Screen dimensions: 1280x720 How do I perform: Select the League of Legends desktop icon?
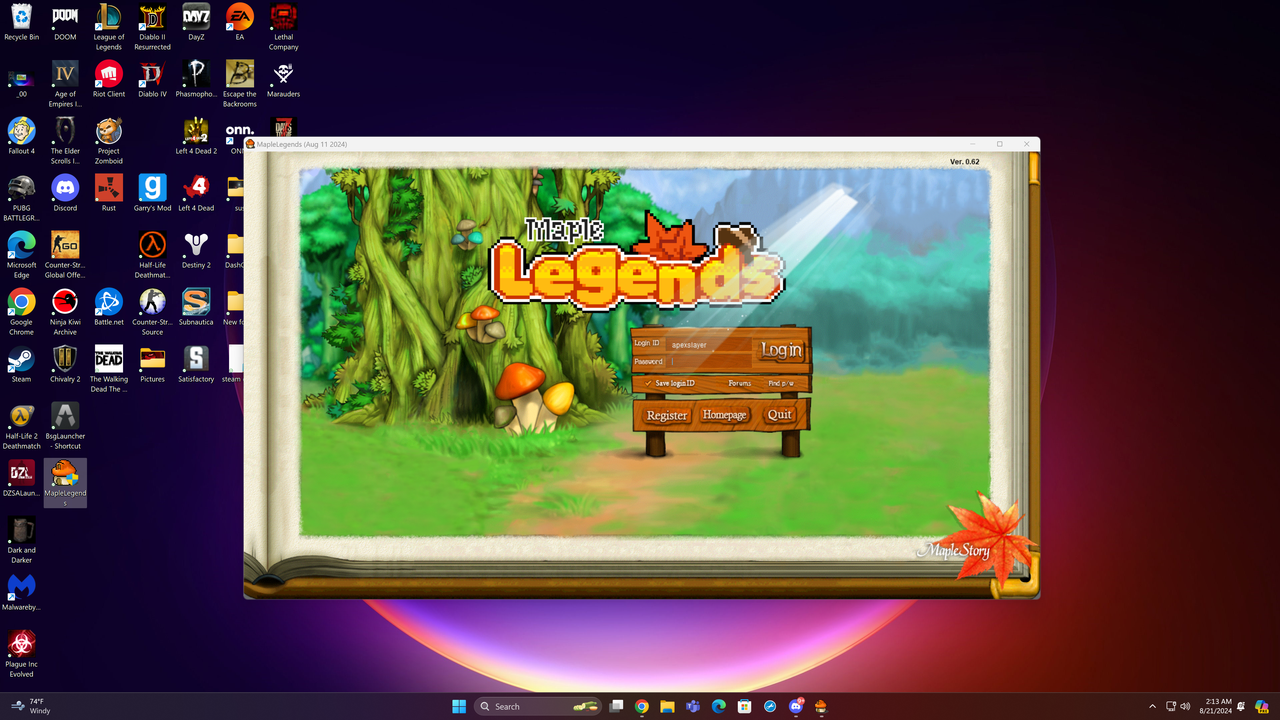108,27
